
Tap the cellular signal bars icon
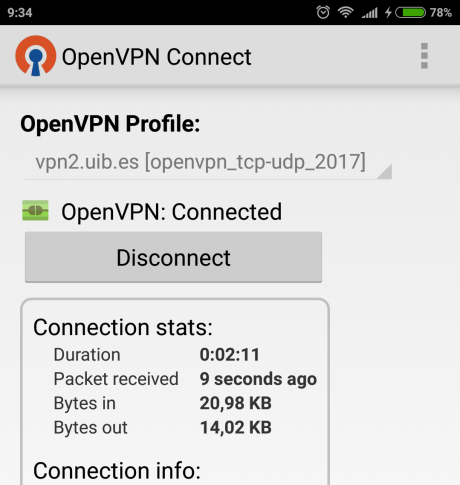click(369, 13)
